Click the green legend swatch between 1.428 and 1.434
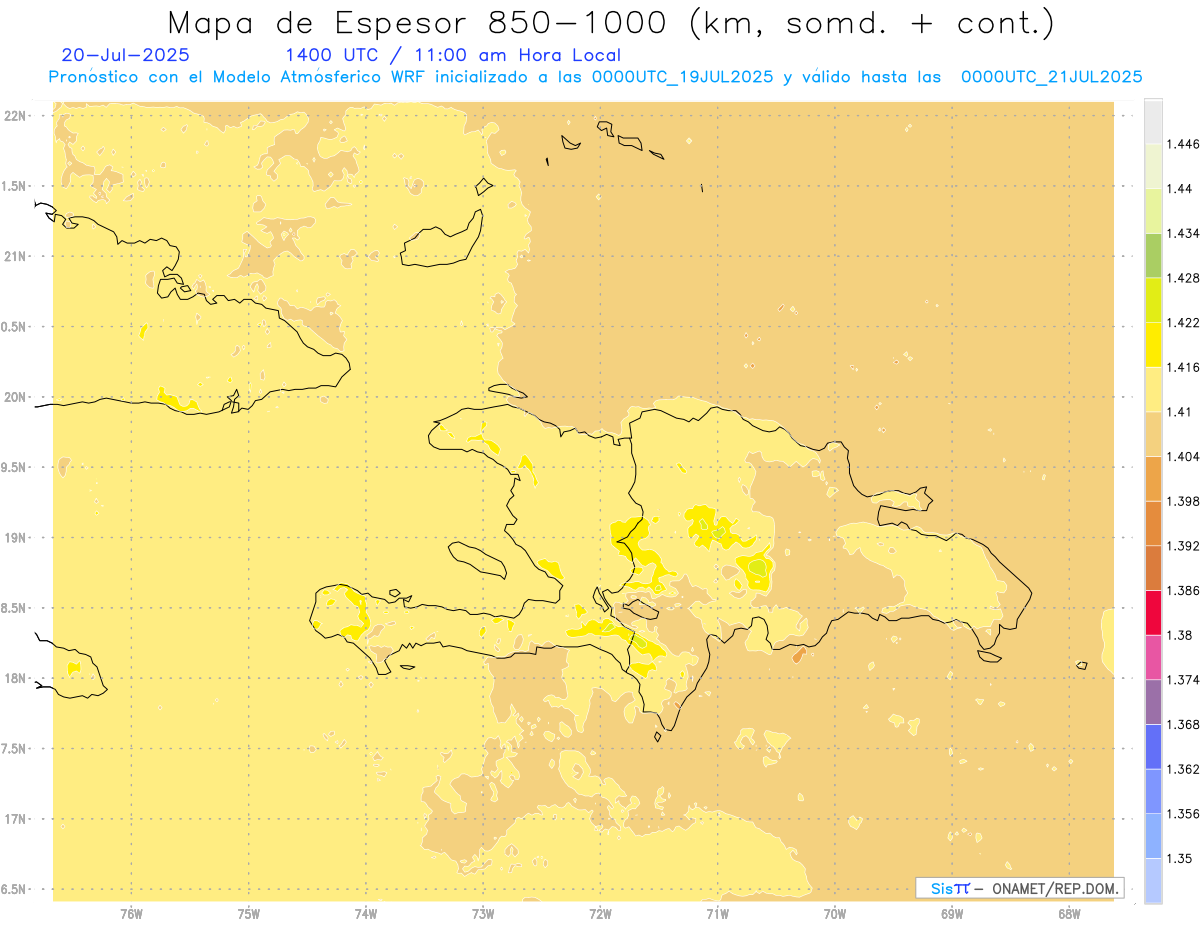Image resolution: width=1200 pixels, height=927 pixels. (x=1153, y=255)
